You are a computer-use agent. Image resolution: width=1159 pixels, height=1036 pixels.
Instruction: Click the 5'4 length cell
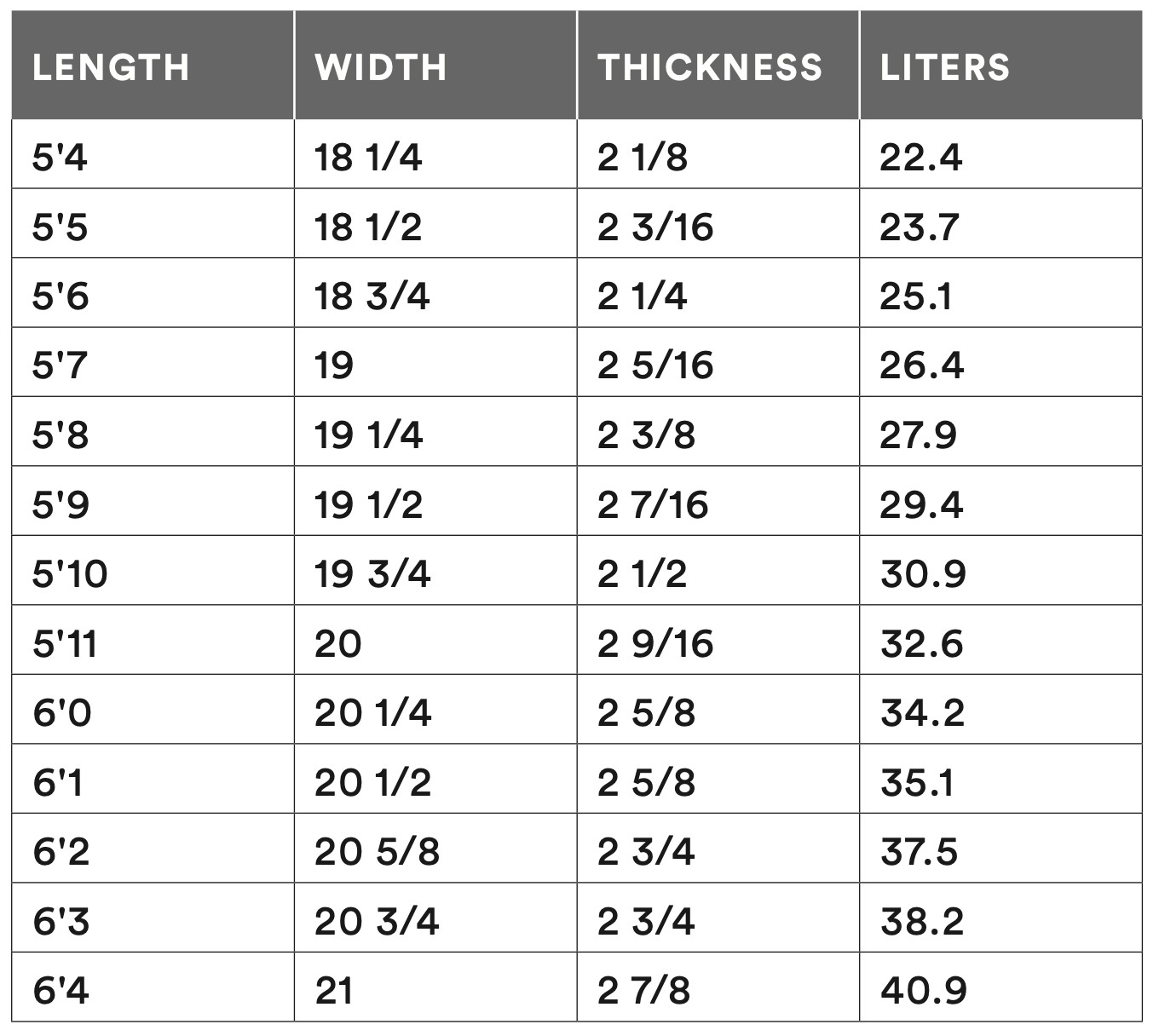point(60,158)
